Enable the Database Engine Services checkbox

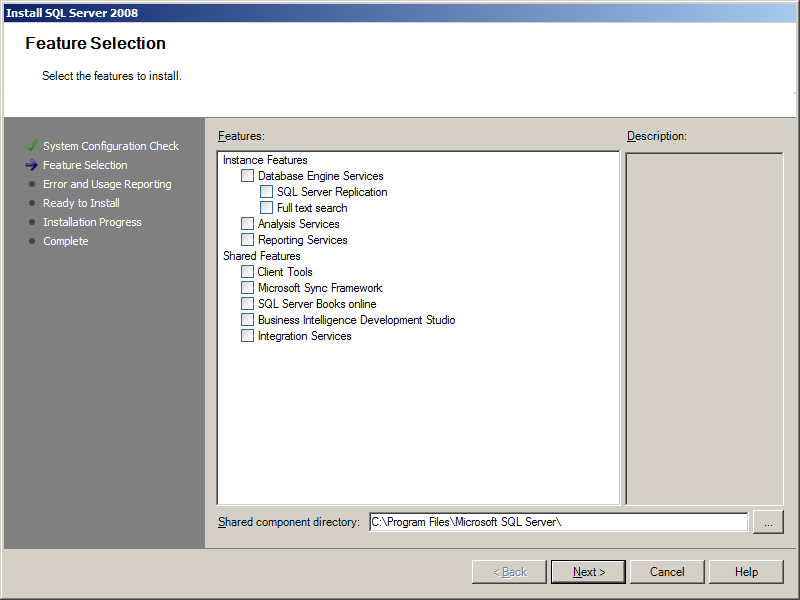(x=247, y=176)
